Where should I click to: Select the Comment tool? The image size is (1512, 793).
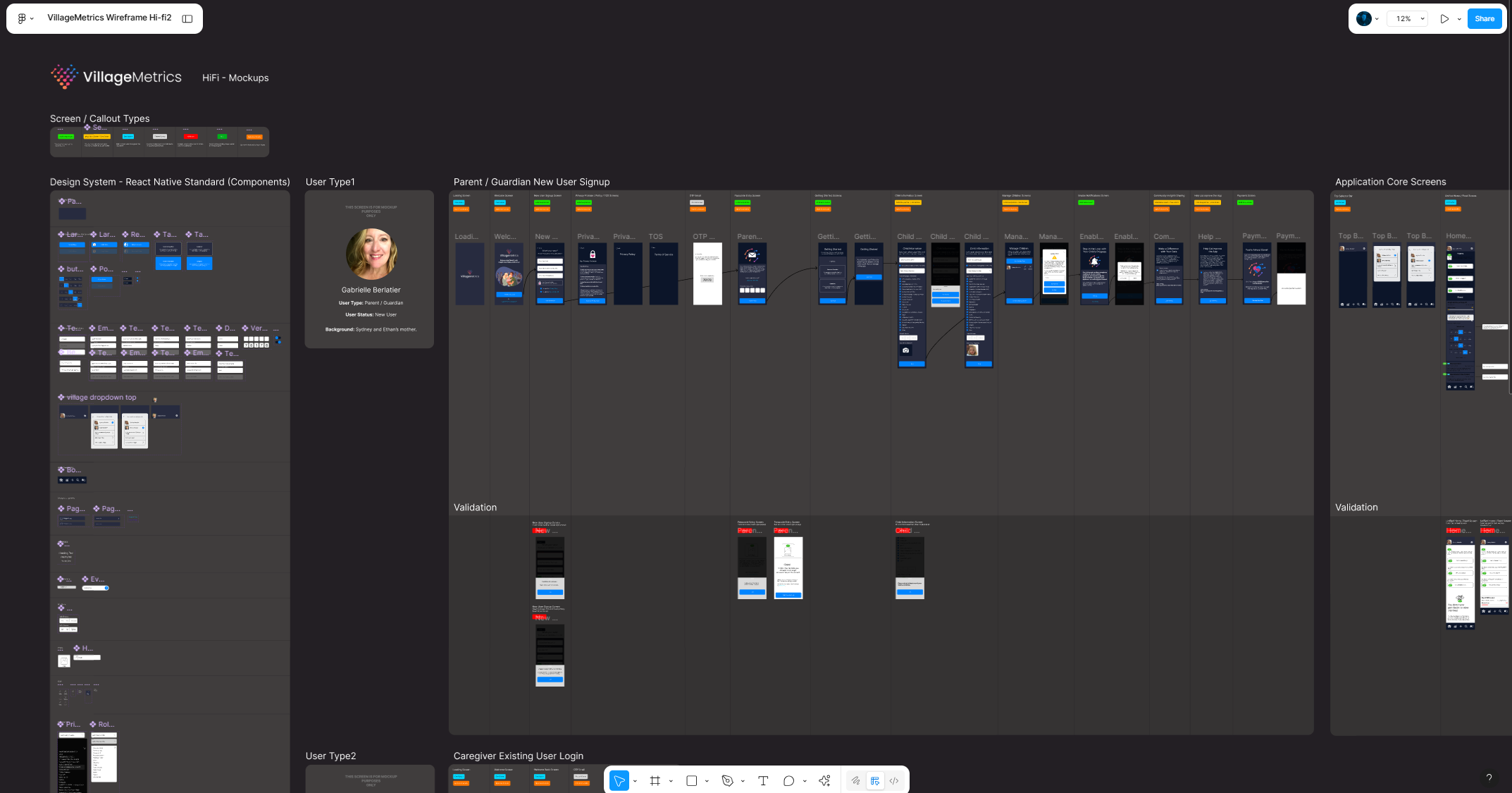point(788,780)
